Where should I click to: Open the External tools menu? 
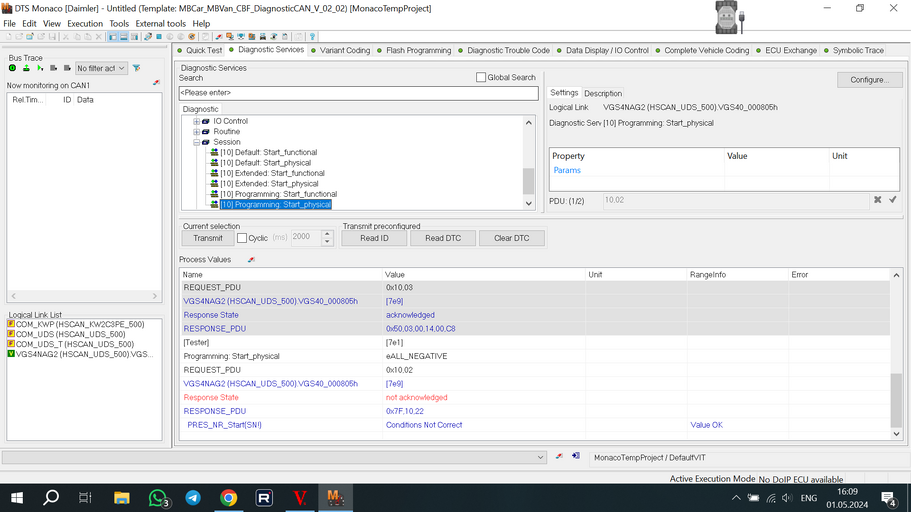160,24
